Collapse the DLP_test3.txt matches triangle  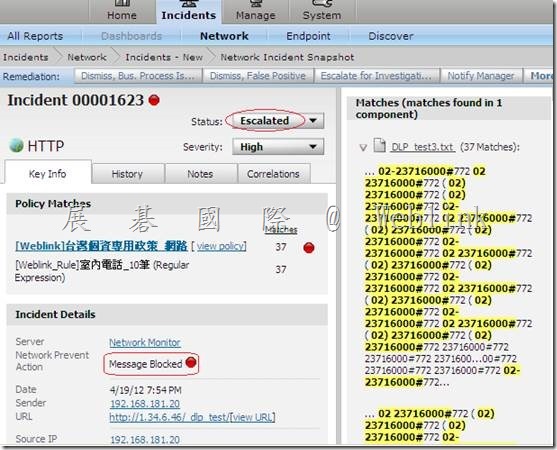pos(363,147)
